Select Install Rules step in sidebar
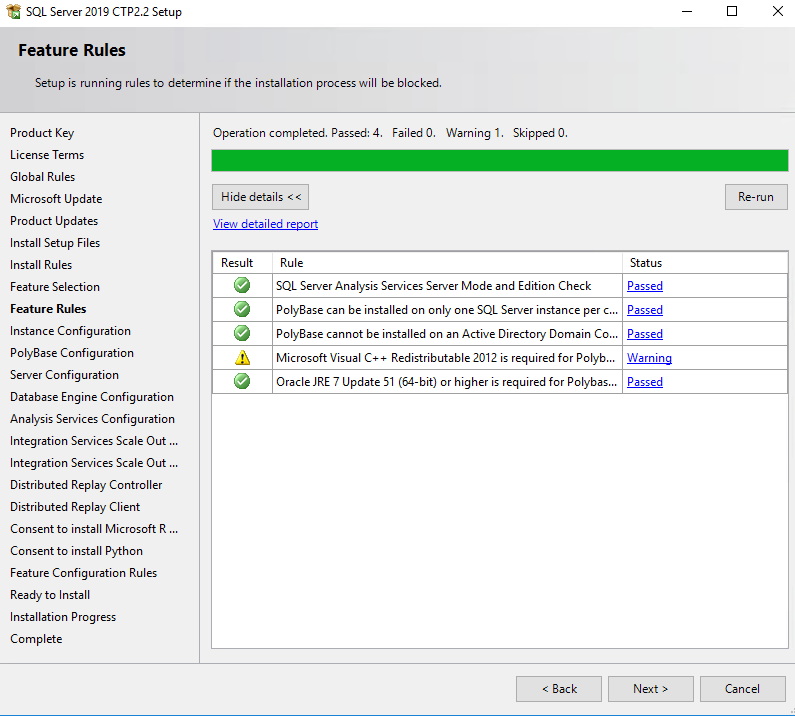 pyautogui.click(x=41, y=265)
